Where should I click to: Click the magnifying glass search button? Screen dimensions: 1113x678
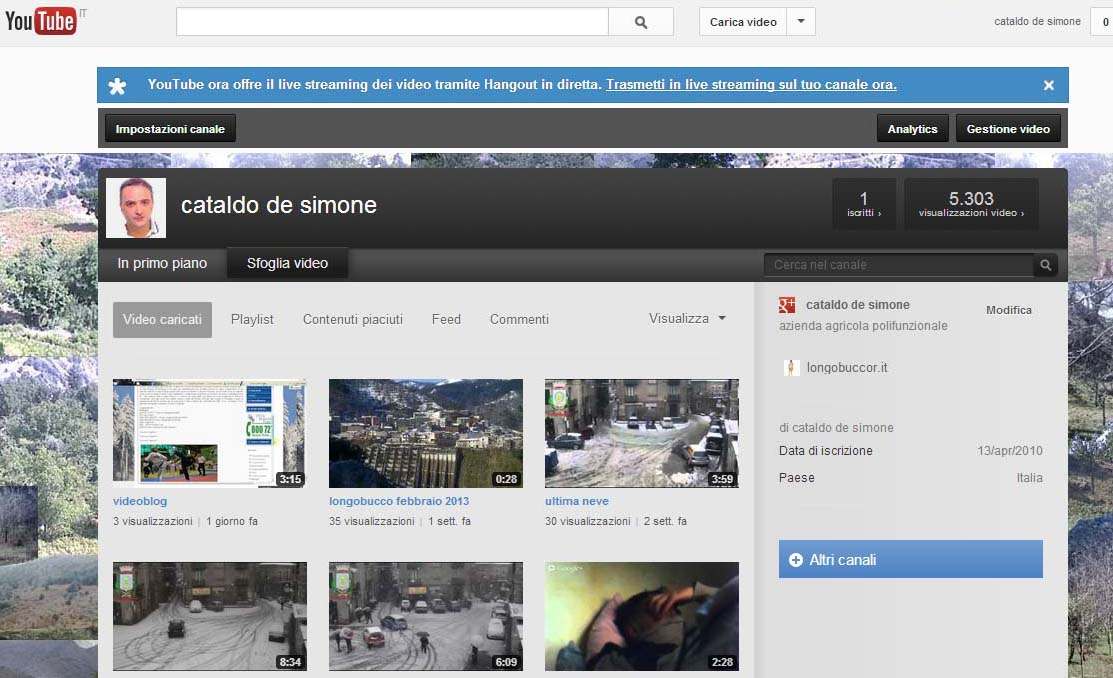click(x=640, y=22)
